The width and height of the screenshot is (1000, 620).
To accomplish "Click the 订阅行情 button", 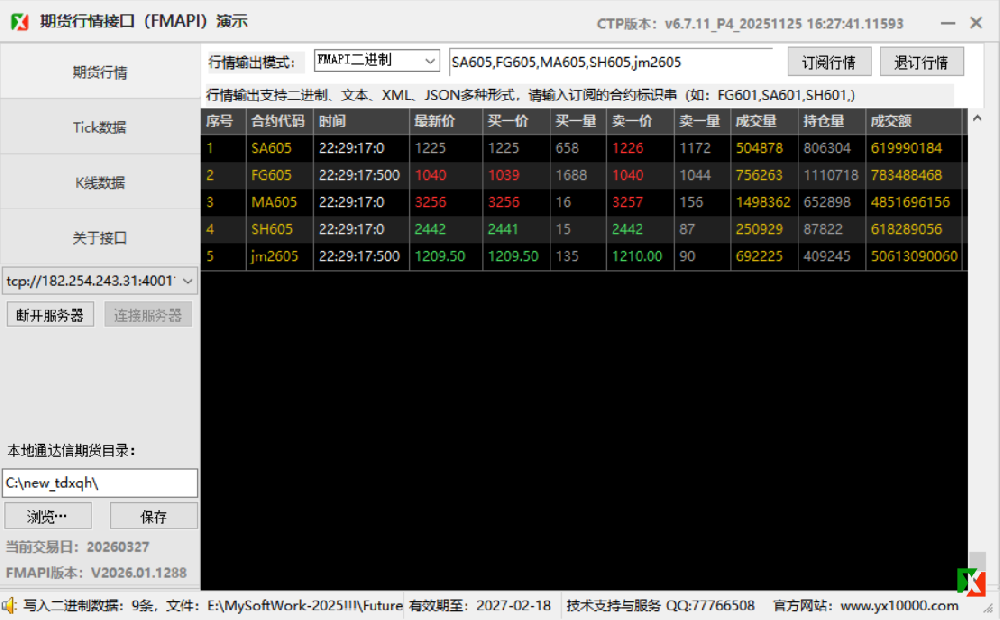I will click(829, 61).
